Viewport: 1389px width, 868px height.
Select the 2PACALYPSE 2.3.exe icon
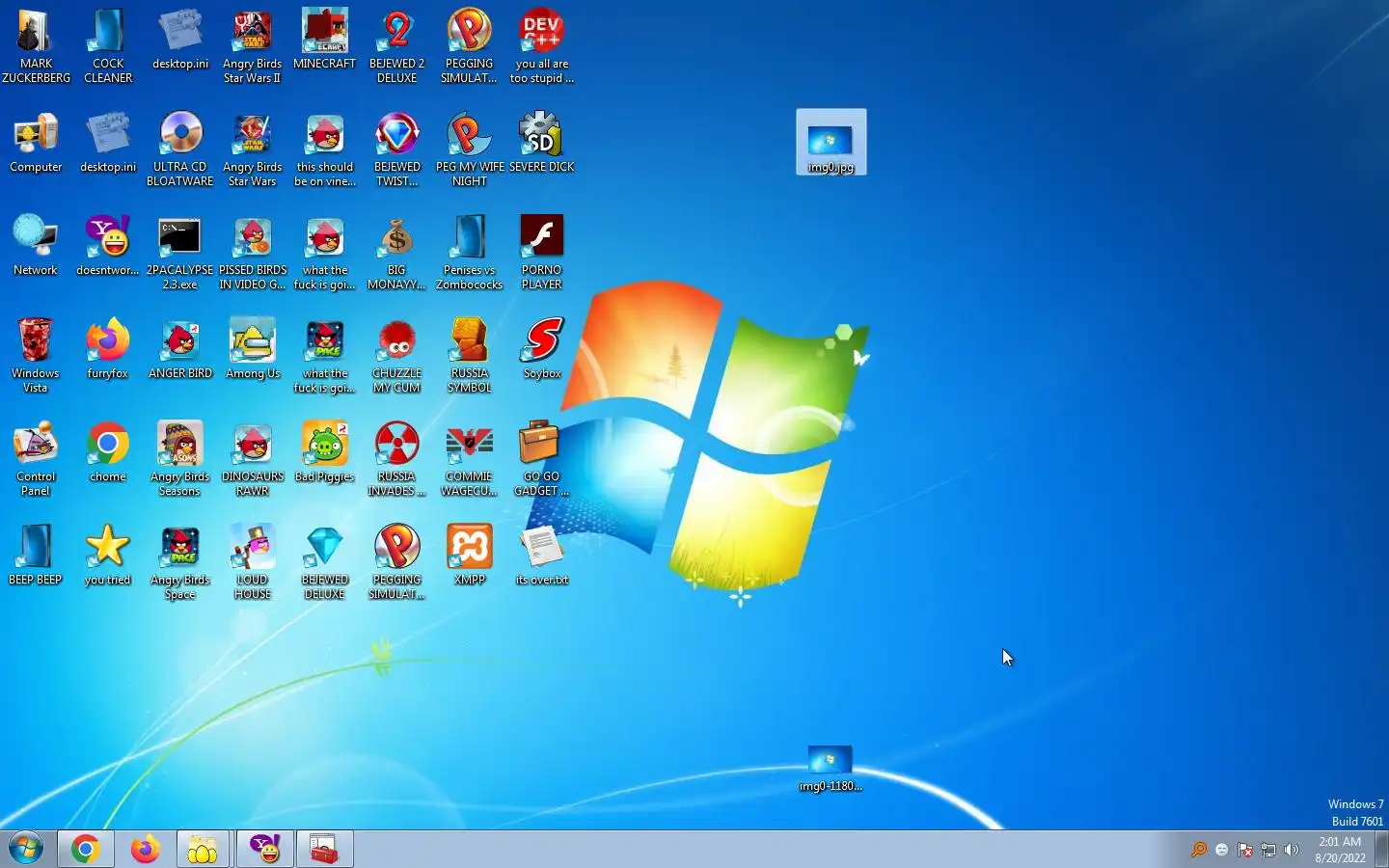180,253
